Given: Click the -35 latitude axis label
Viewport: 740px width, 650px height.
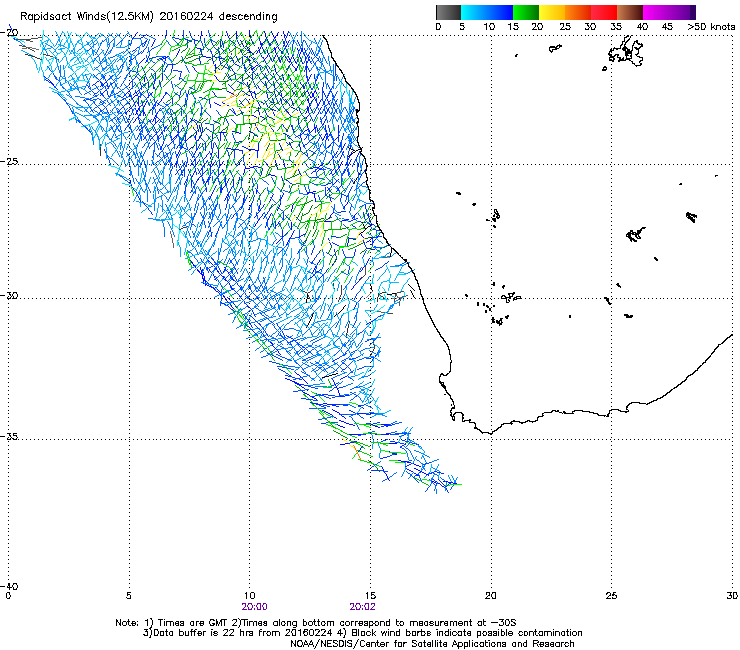Looking at the screenshot, I should (x=10, y=436).
